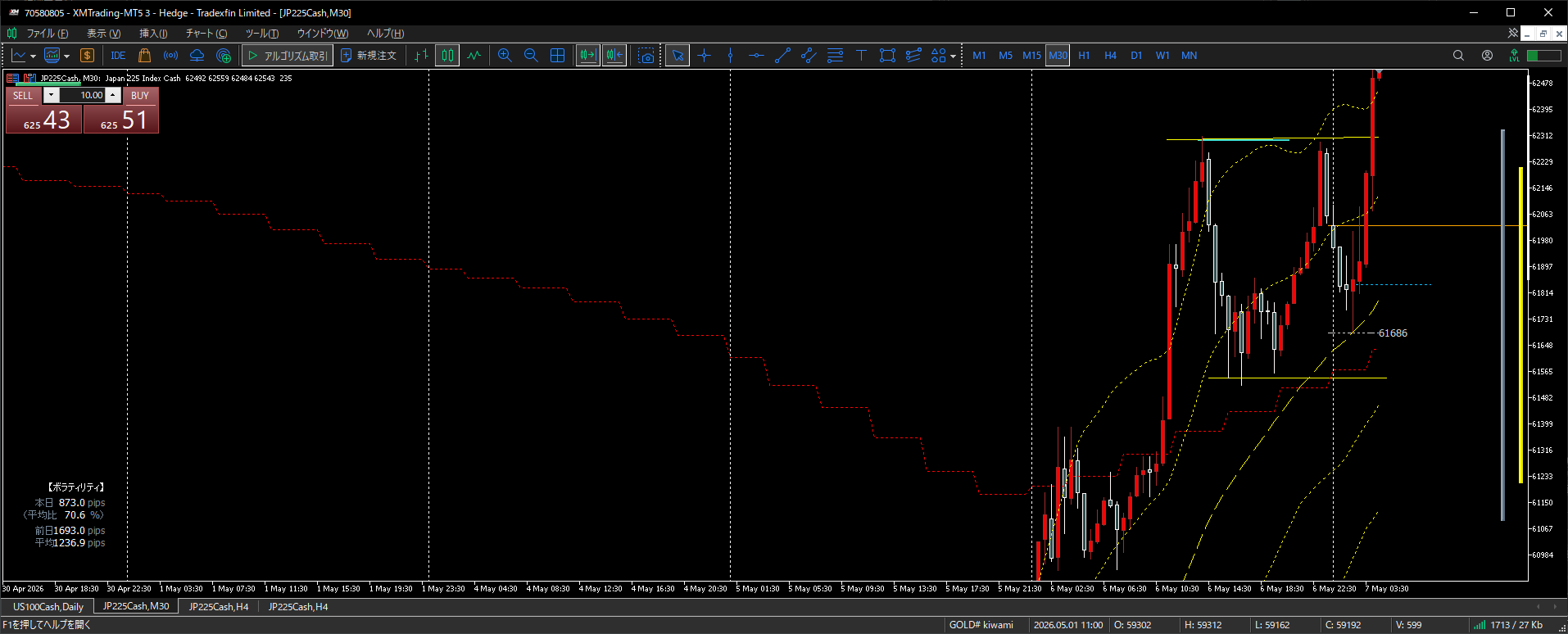Select the H4 timeframe button
The image size is (1568, 634).
(x=1110, y=56)
